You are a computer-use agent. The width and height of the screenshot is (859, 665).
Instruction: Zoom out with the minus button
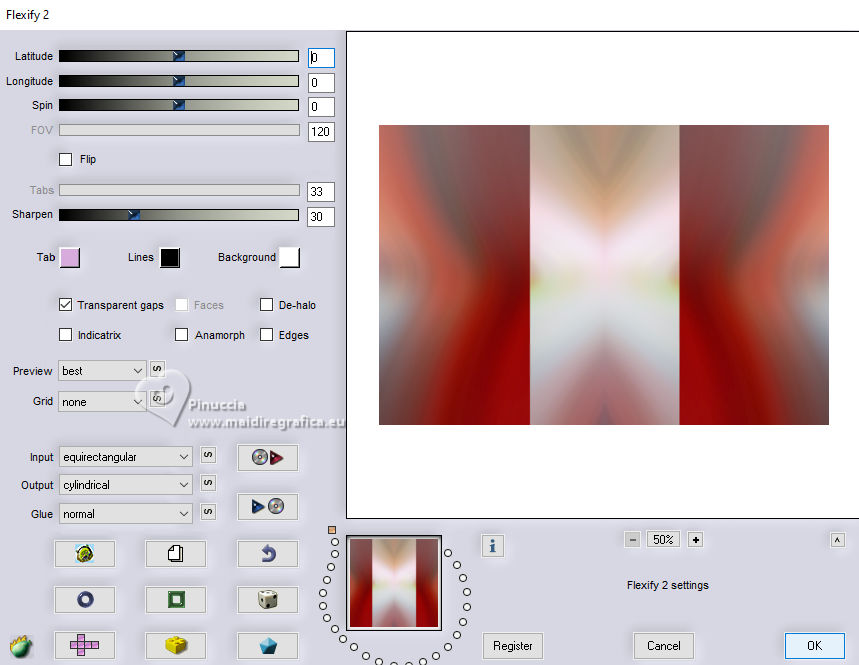click(632, 540)
